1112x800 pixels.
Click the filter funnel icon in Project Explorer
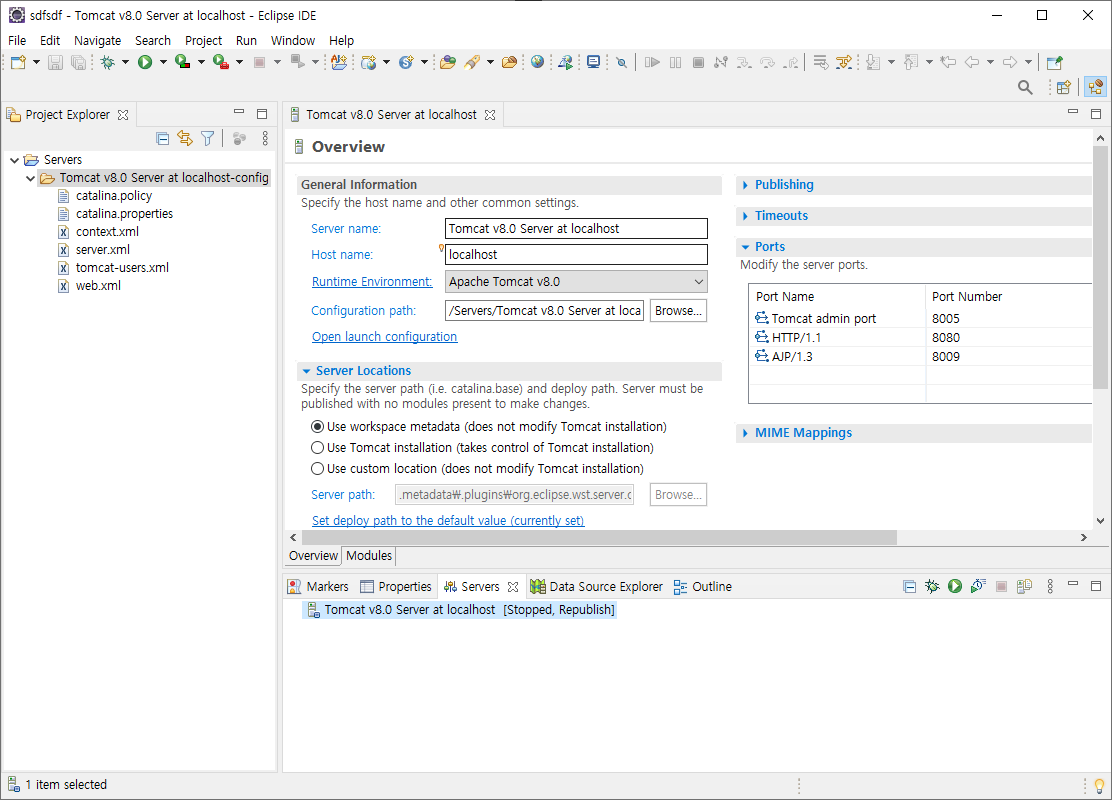(x=208, y=138)
